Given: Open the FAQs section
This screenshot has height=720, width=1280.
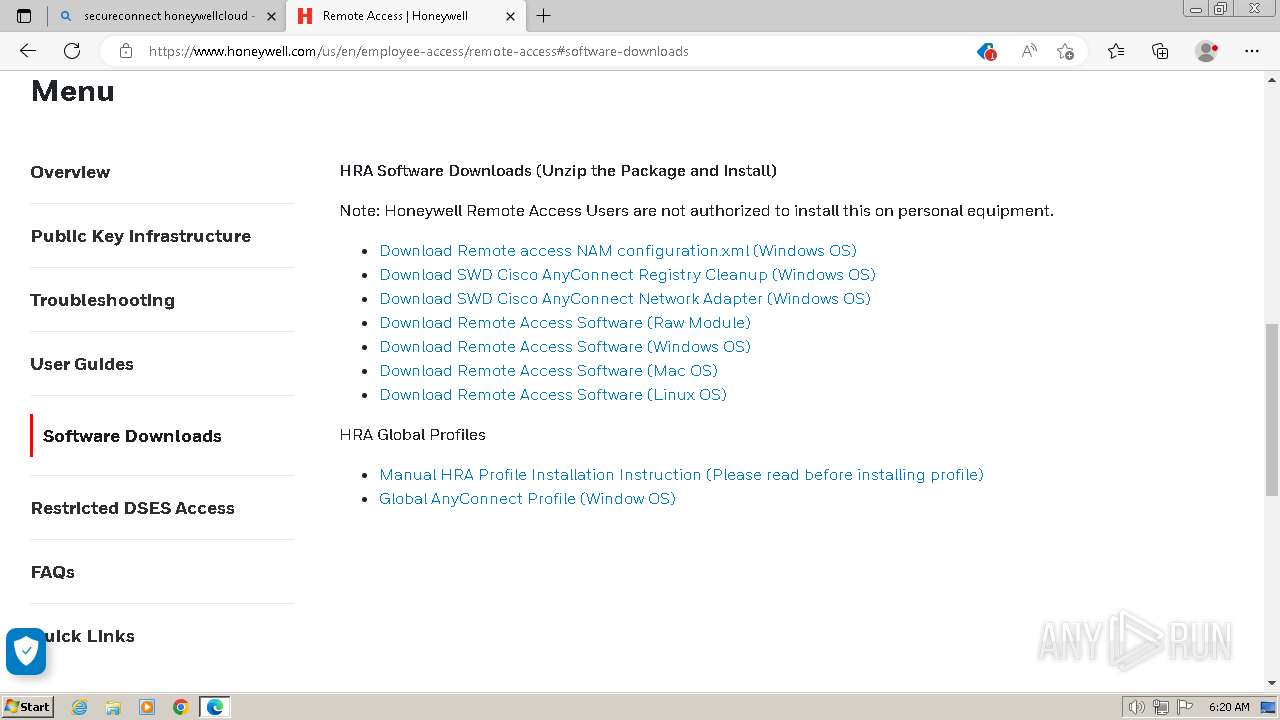Looking at the screenshot, I should pyautogui.click(x=53, y=572).
